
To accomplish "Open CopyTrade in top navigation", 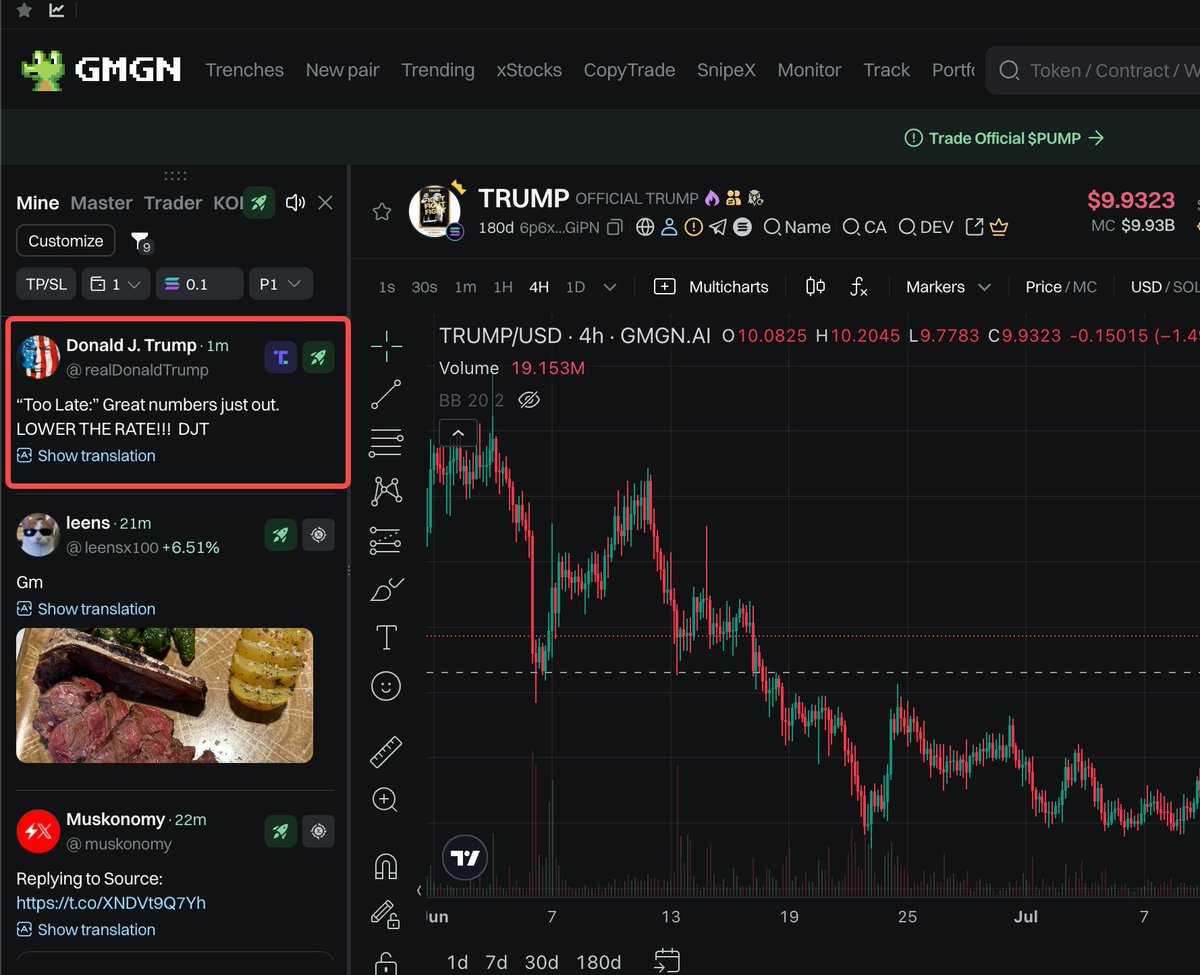I will click(629, 70).
